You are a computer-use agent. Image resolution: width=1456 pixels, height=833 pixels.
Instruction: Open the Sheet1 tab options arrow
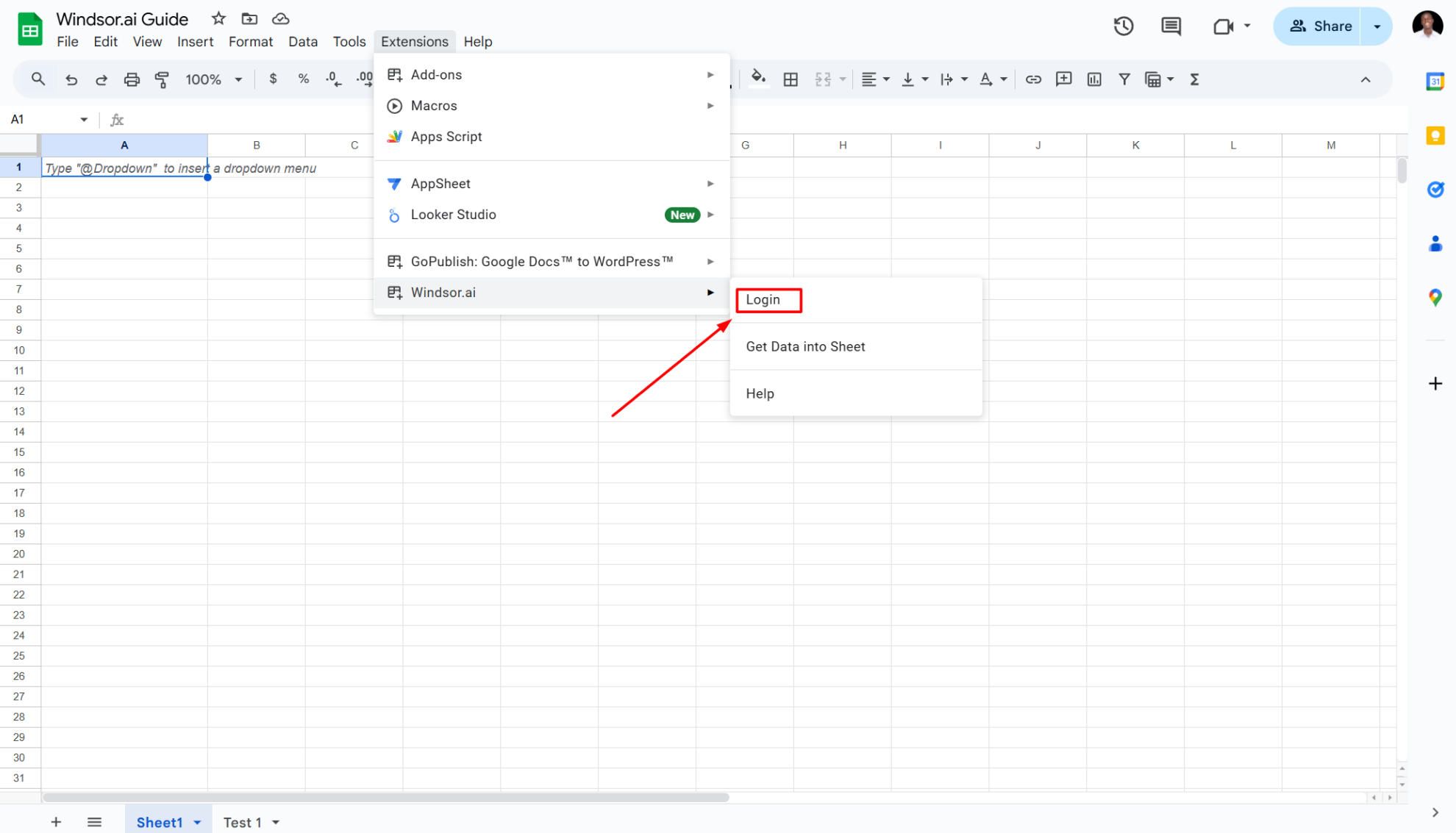pyautogui.click(x=197, y=823)
